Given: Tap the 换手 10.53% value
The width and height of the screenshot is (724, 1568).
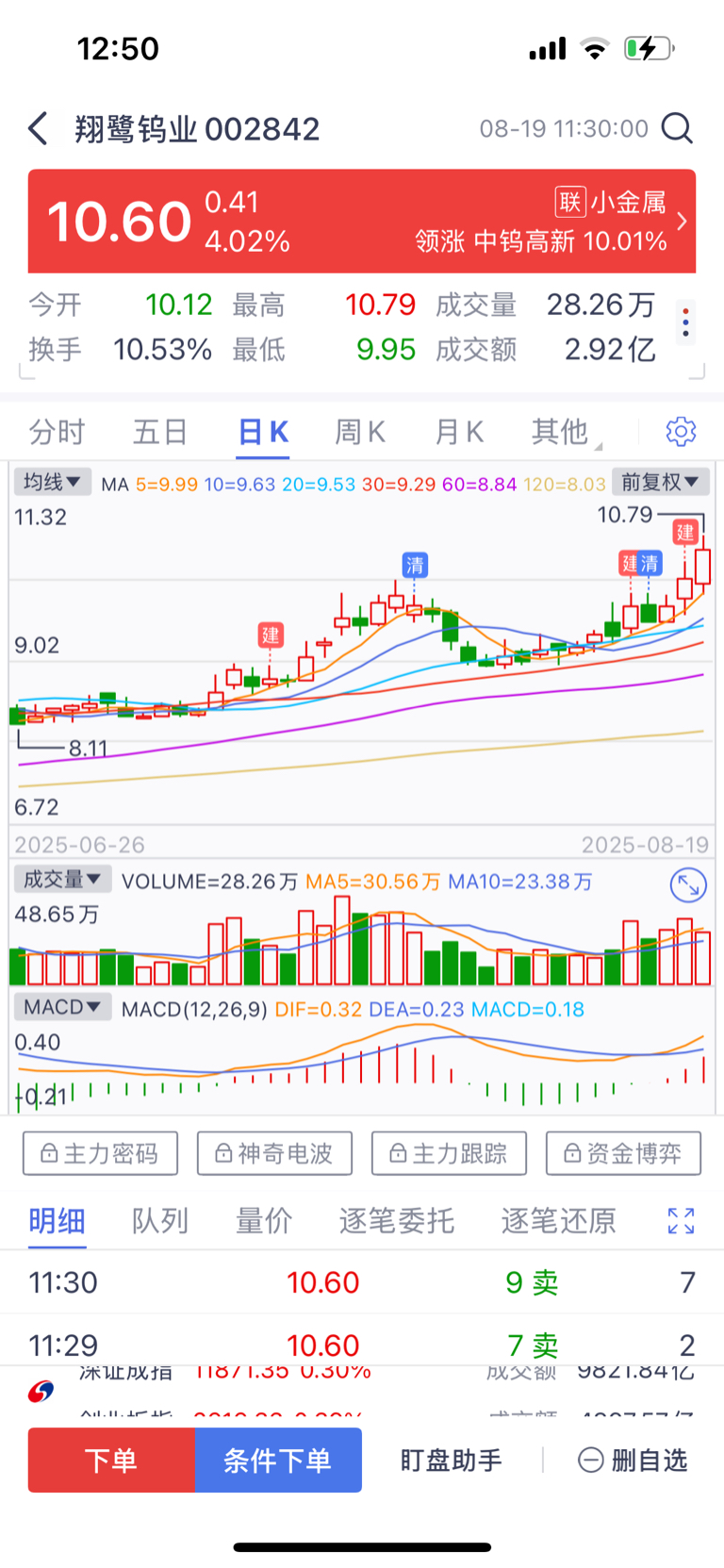Looking at the screenshot, I should [162, 350].
